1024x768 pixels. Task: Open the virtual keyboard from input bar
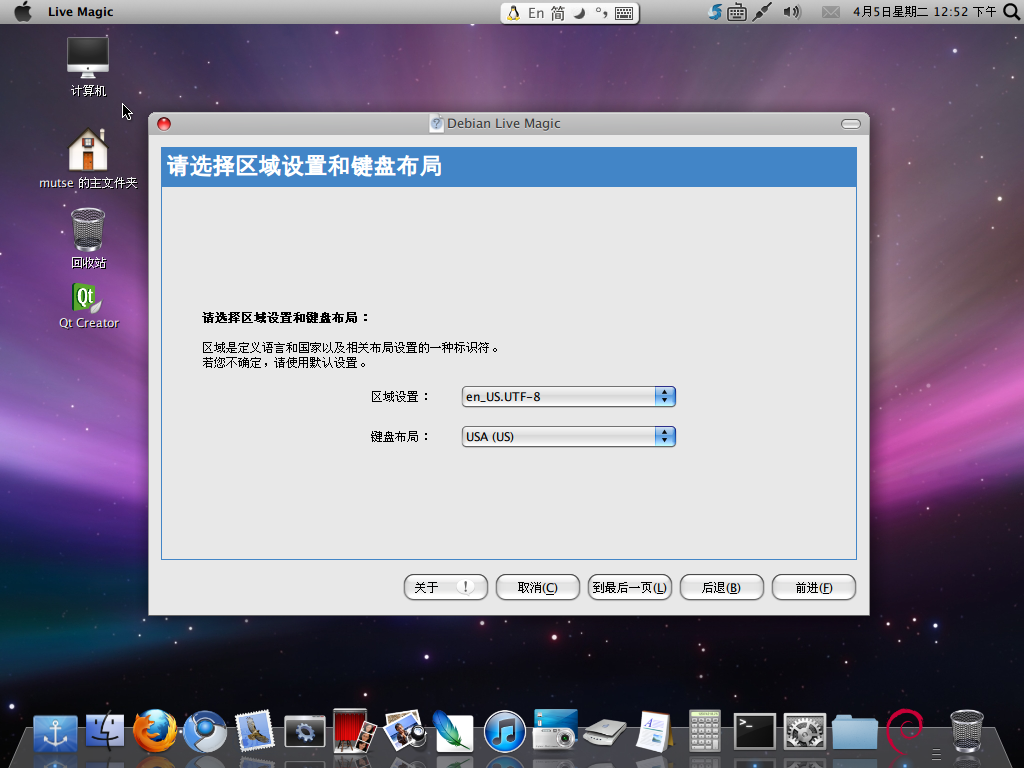[x=624, y=13]
